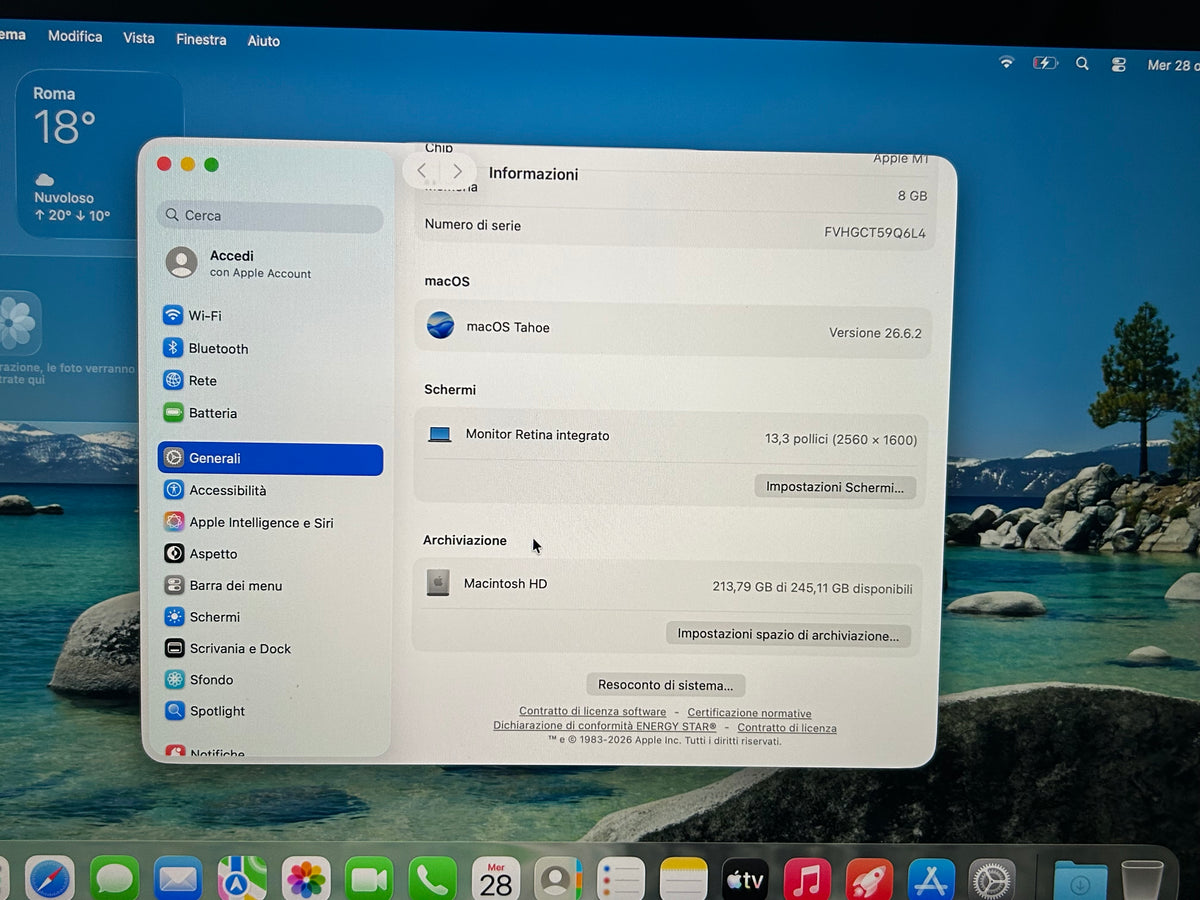Click the date and time in menu bar

pos(1172,65)
